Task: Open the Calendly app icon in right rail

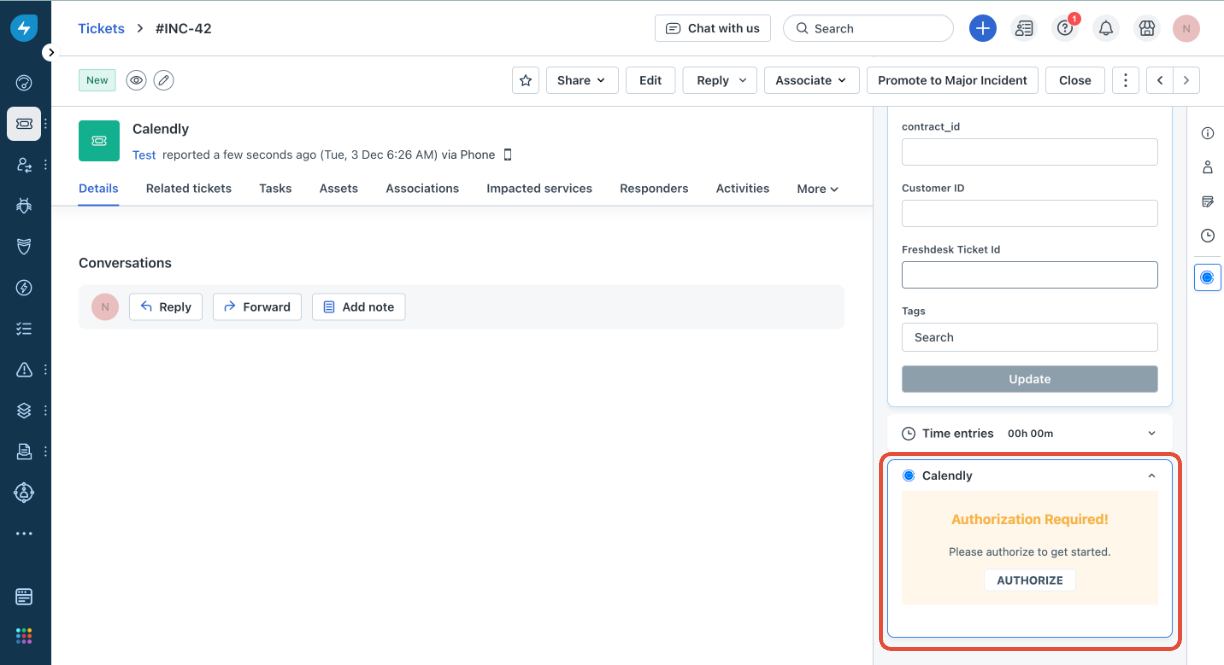Action: click(1207, 277)
